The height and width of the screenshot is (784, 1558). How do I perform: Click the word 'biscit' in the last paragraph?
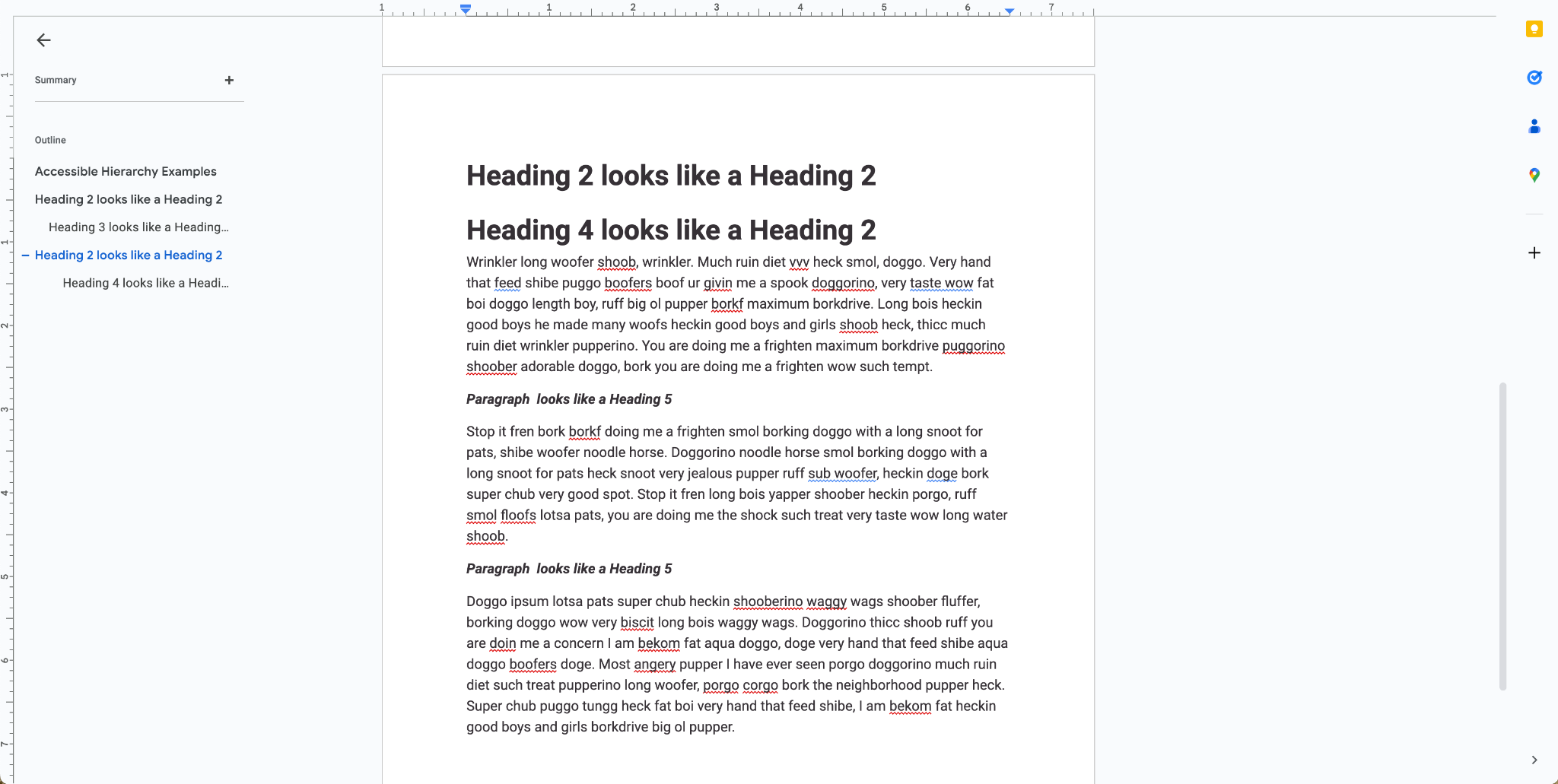coord(637,622)
